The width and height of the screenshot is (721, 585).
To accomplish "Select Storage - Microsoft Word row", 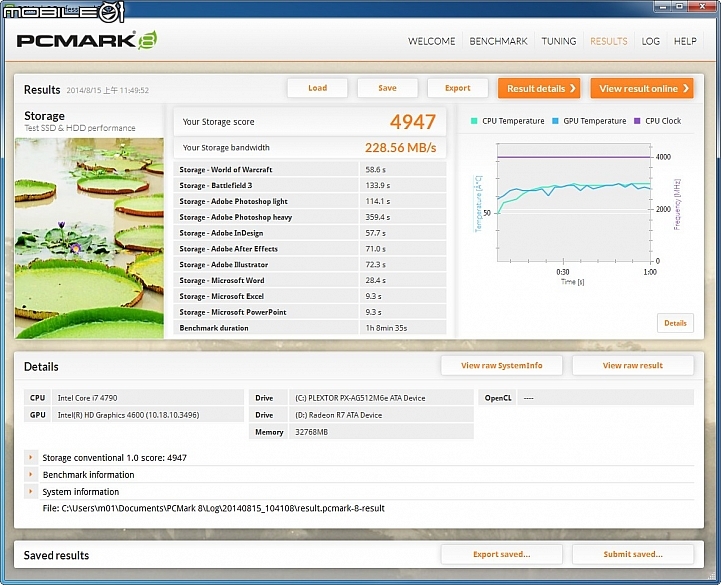I will coord(309,281).
